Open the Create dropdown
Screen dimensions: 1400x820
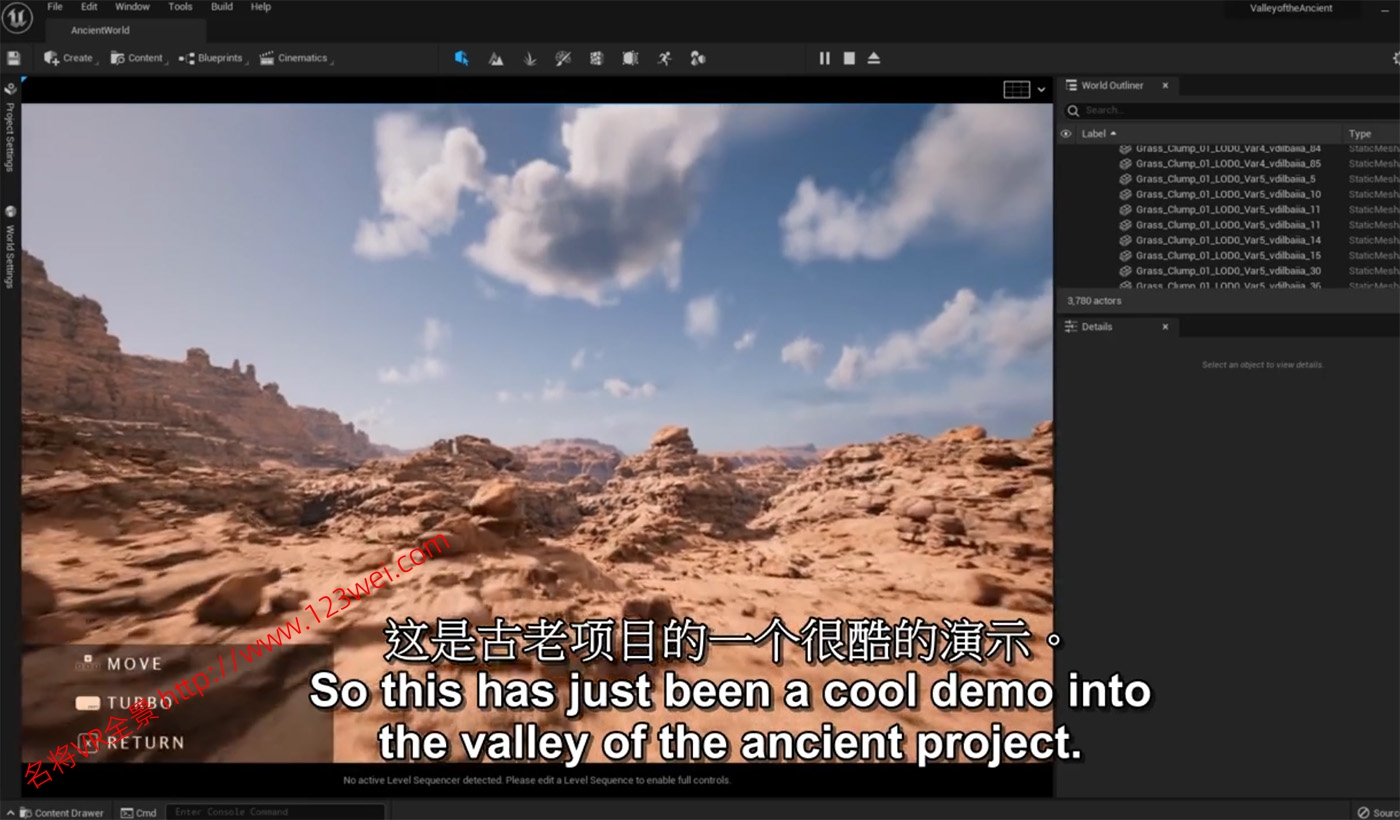click(x=69, y=58)
